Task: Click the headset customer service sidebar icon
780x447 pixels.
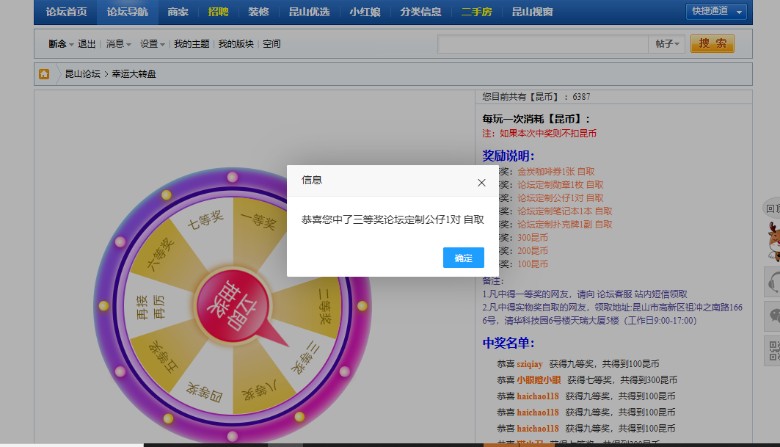Action: 772,282
